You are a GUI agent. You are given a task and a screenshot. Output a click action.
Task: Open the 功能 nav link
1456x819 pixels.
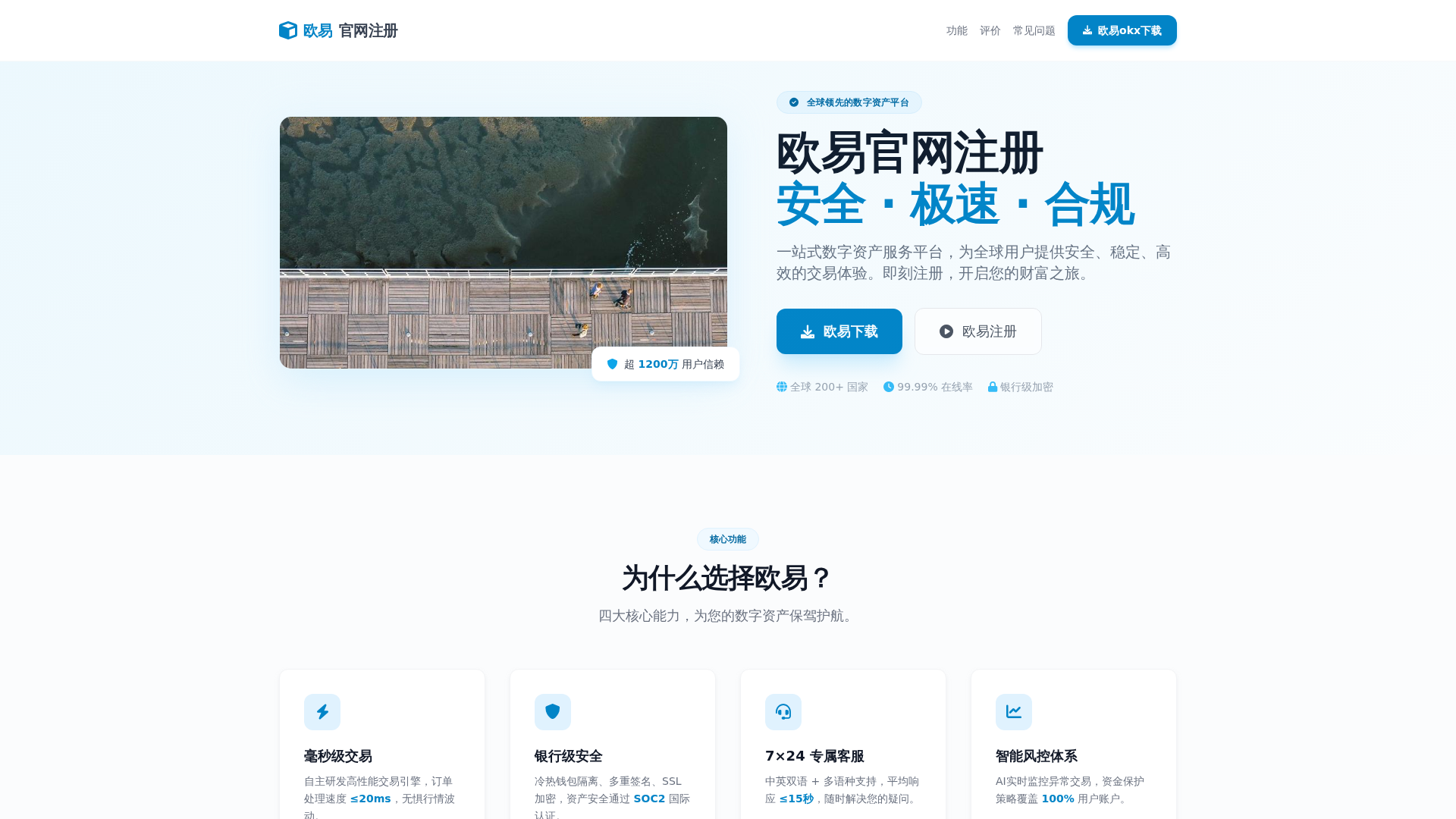957,30
